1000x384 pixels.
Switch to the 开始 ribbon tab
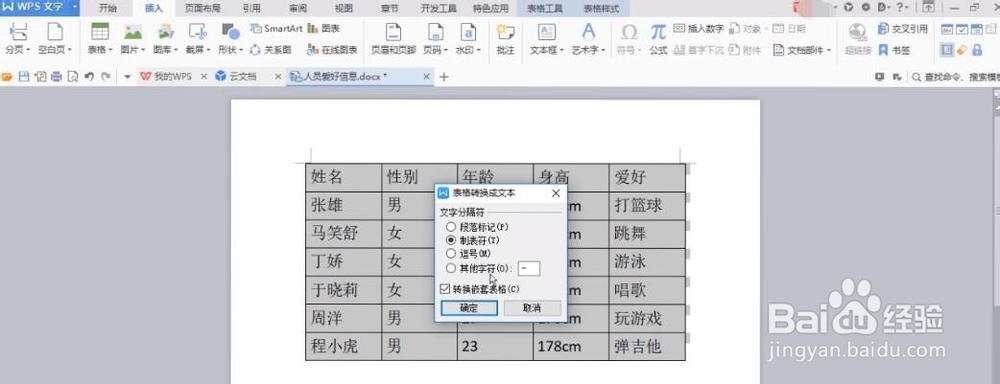108,8
